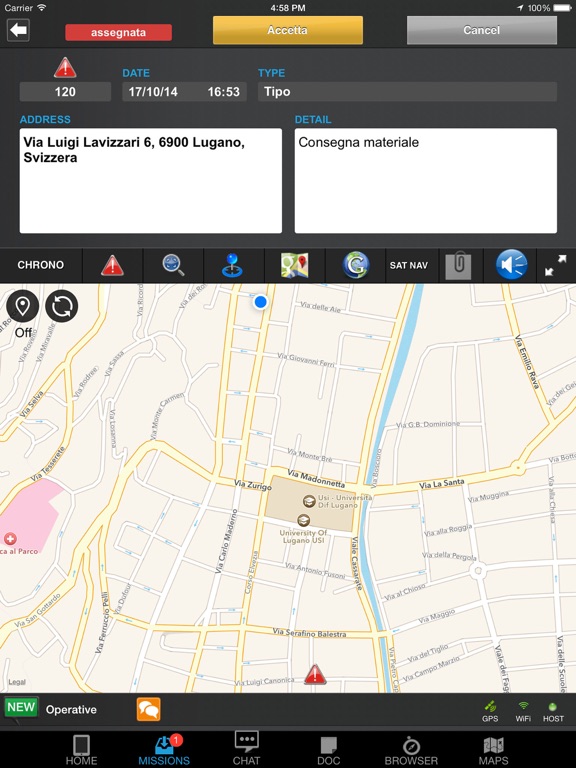Tap the blue speaker audio icon

(511, 264)
